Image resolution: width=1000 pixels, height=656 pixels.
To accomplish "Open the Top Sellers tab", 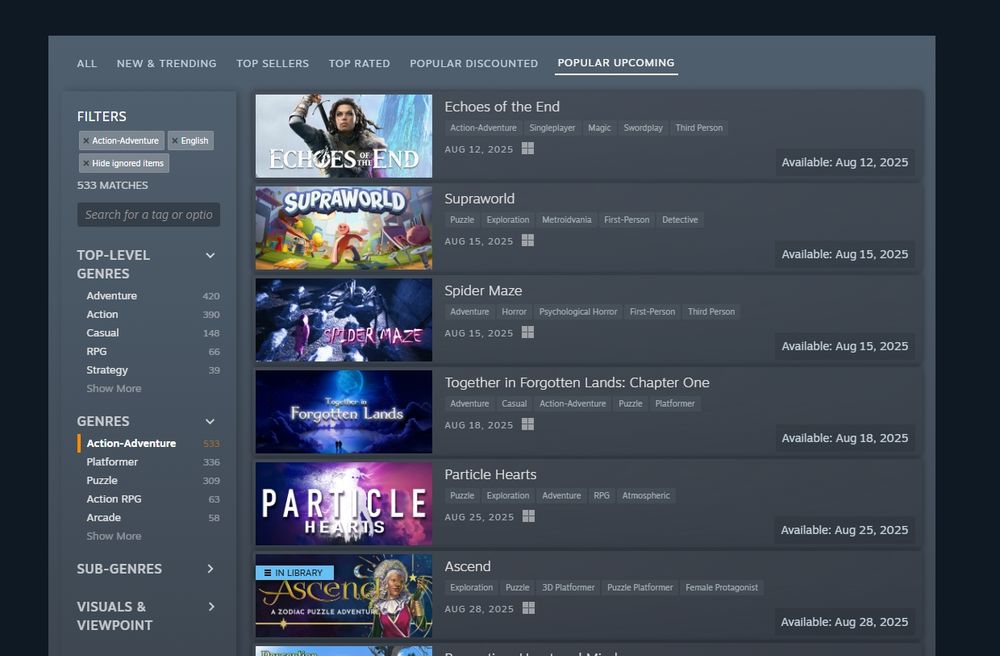I will 272,64.
